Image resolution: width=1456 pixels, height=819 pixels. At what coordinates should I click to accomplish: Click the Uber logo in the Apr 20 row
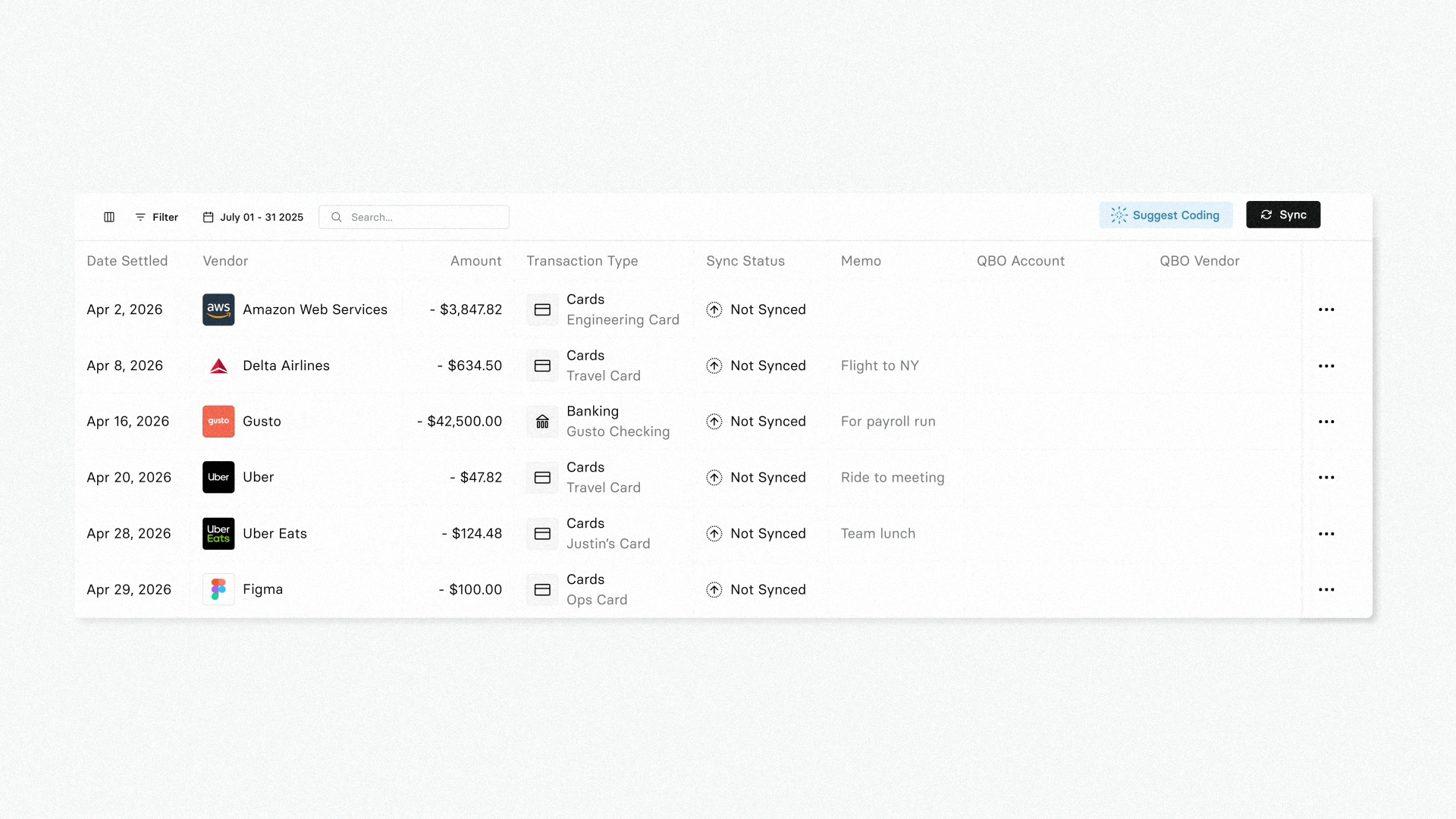tap(218, 477)
